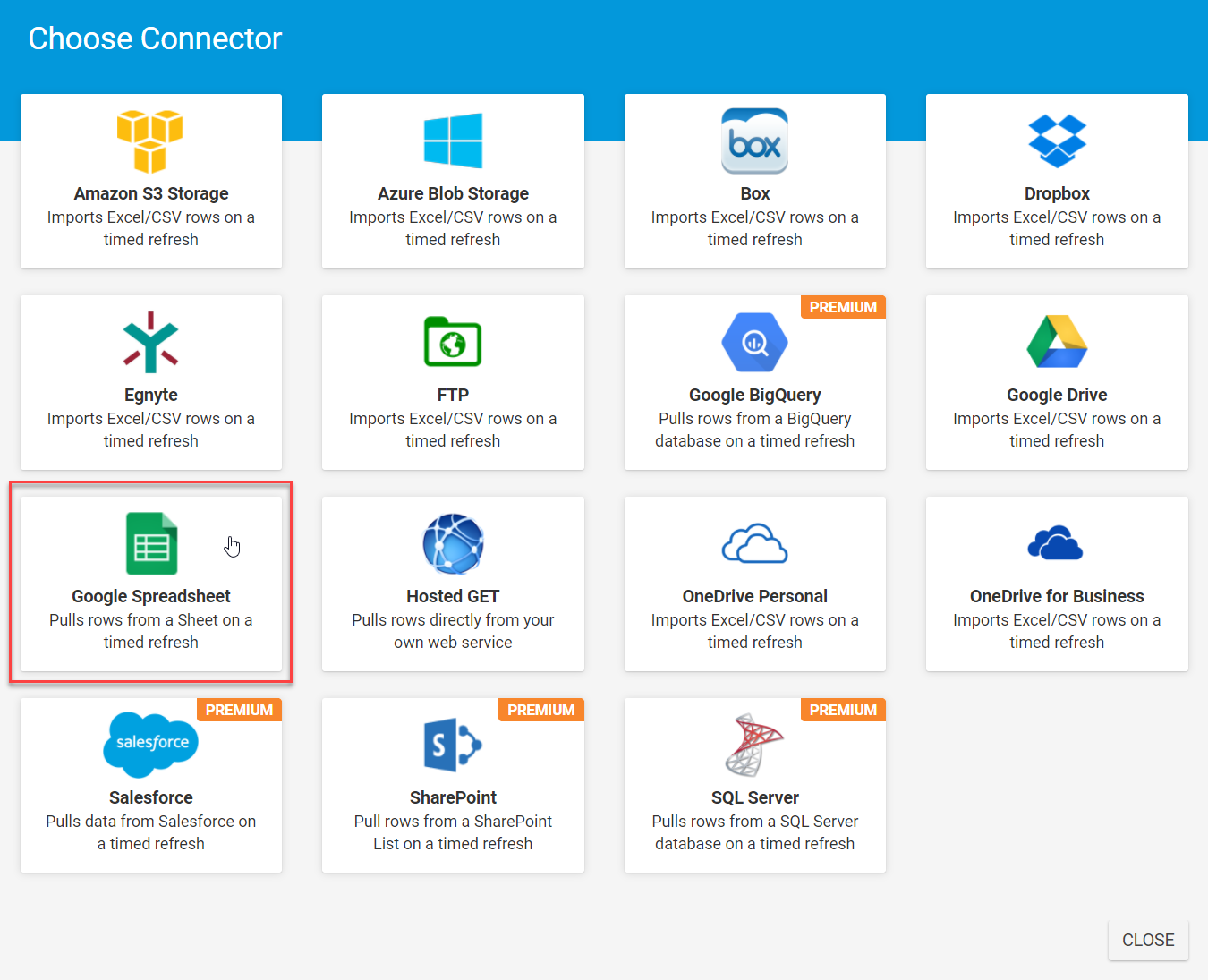Click "Pulls rows directly from your own web service"

coord(453,631)
